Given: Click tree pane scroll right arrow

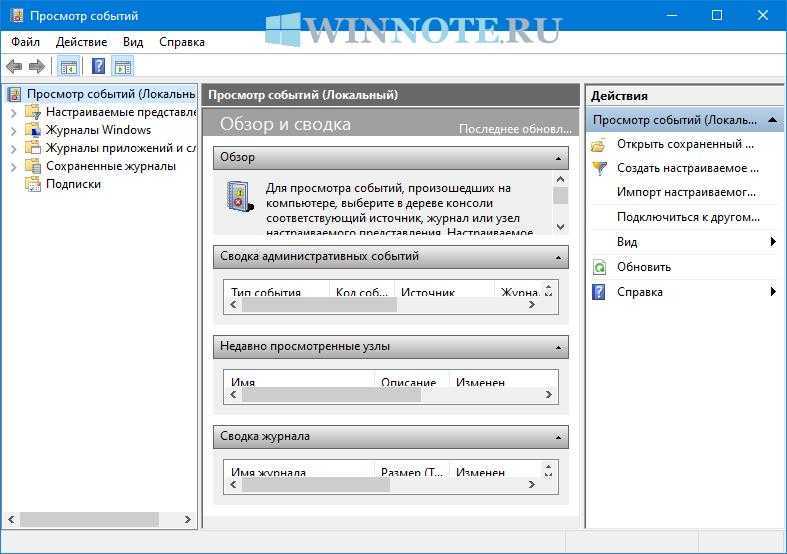Looking at the screenshot, I should click(188, 519).
